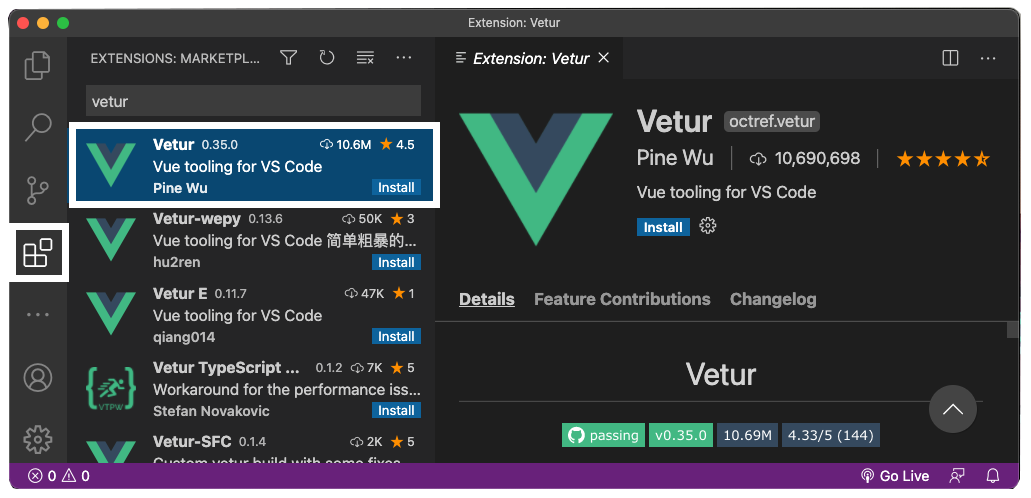The image size is (1031, 498).
Task: Split the editor to the right
Action: [x=950, y=58]
